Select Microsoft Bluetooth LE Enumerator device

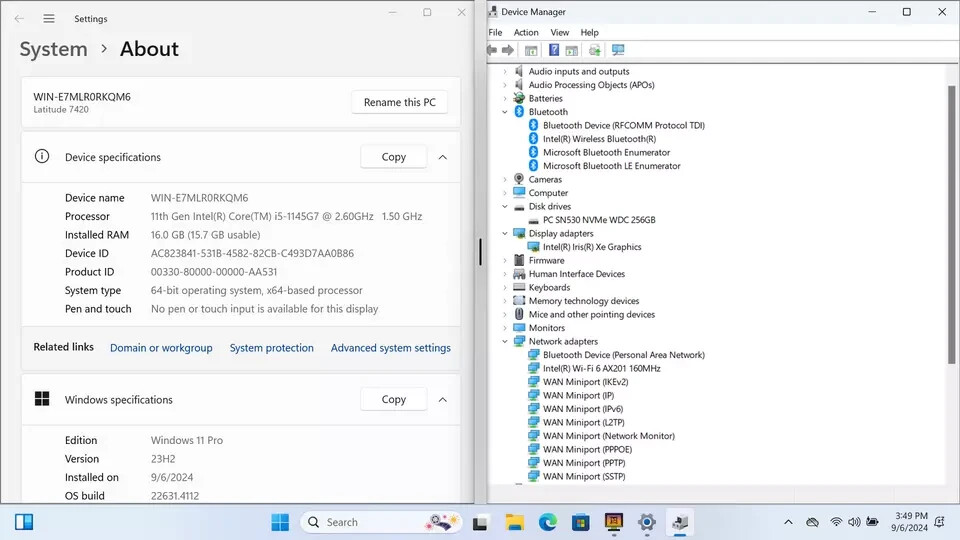[612, 166]
